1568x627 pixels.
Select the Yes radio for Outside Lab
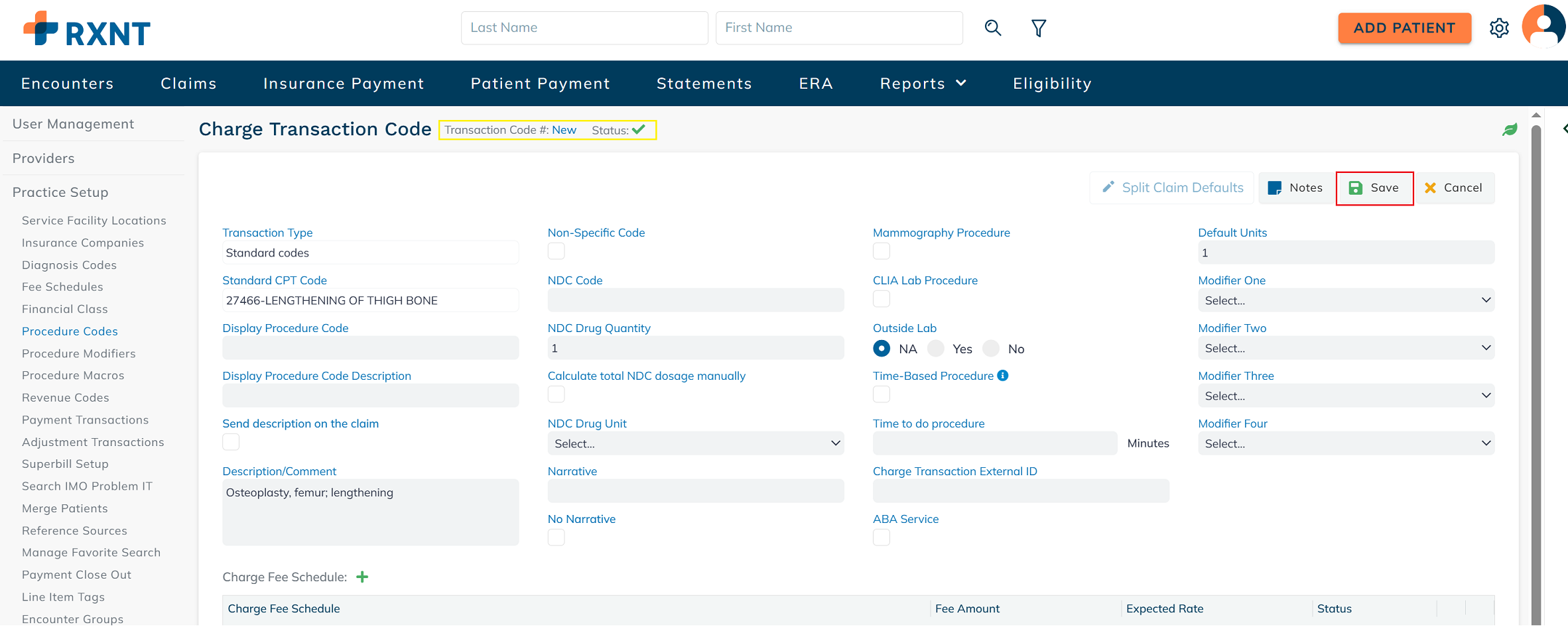pyautogui.click(x=936, y=349)
